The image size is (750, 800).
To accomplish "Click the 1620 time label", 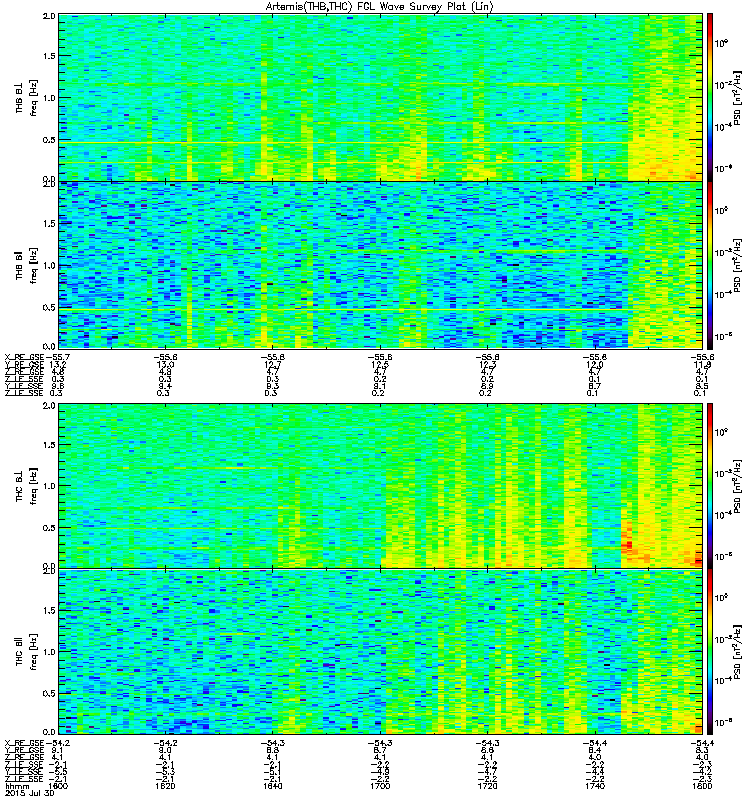I will click(x=165, y=786).
